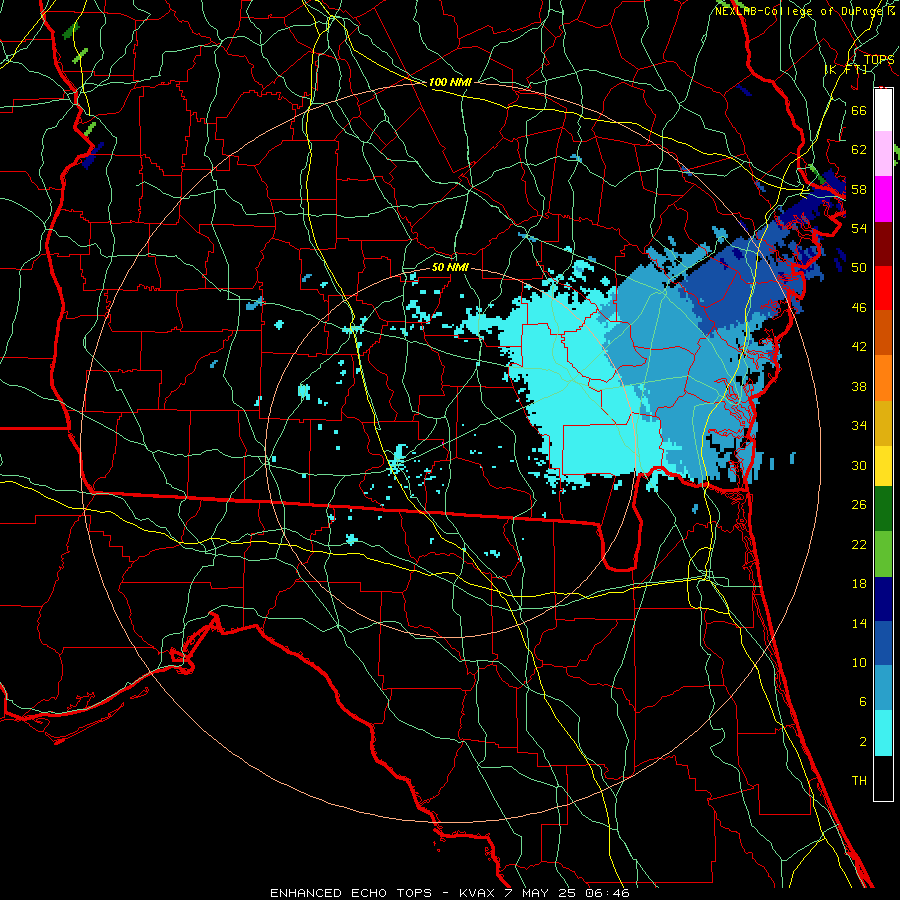Click the legend value 10
Image resolution: width=900 pixels, height=900 pixels.
click(859, 663)
